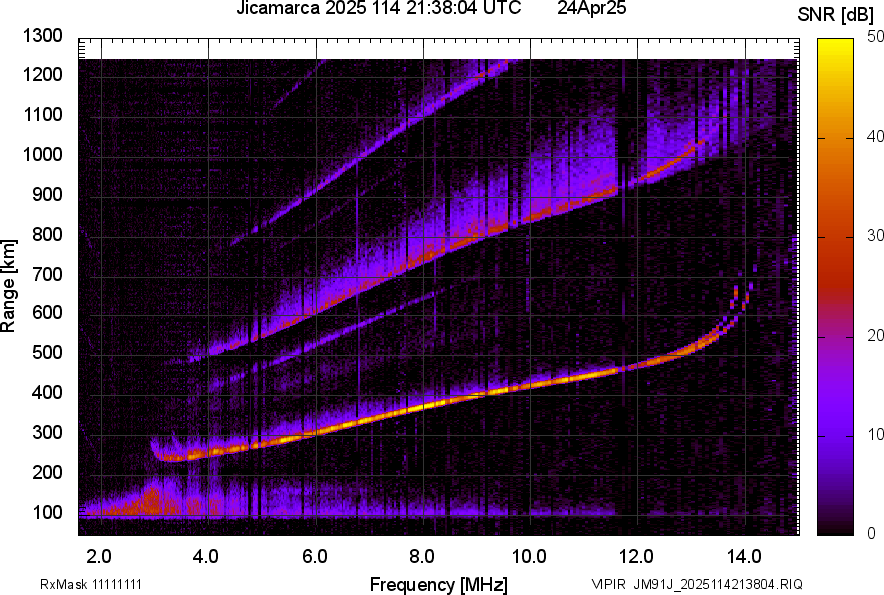The image size is (884, 595).
Task: Click the filename 'JM91J_2025114213804.RIQ'
Action: click(x=718, y=584)
